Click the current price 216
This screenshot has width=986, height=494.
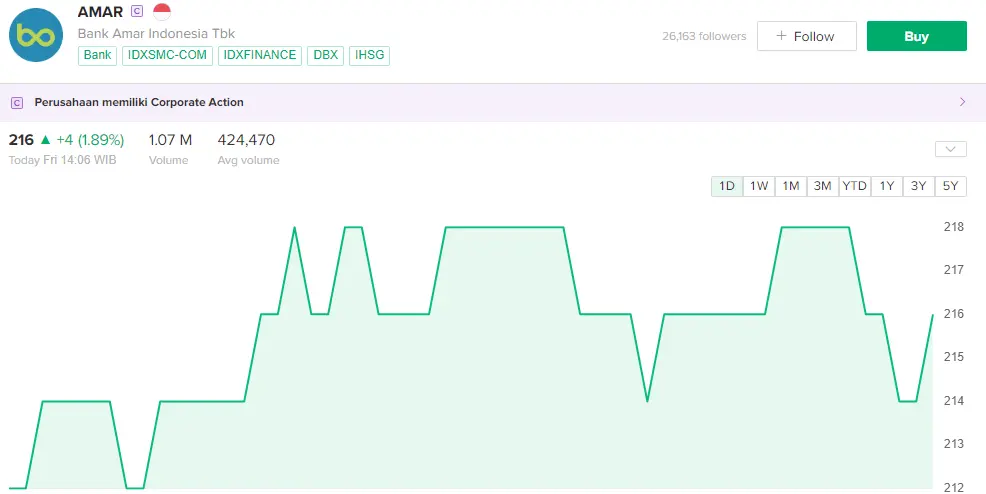pos(21,140)
